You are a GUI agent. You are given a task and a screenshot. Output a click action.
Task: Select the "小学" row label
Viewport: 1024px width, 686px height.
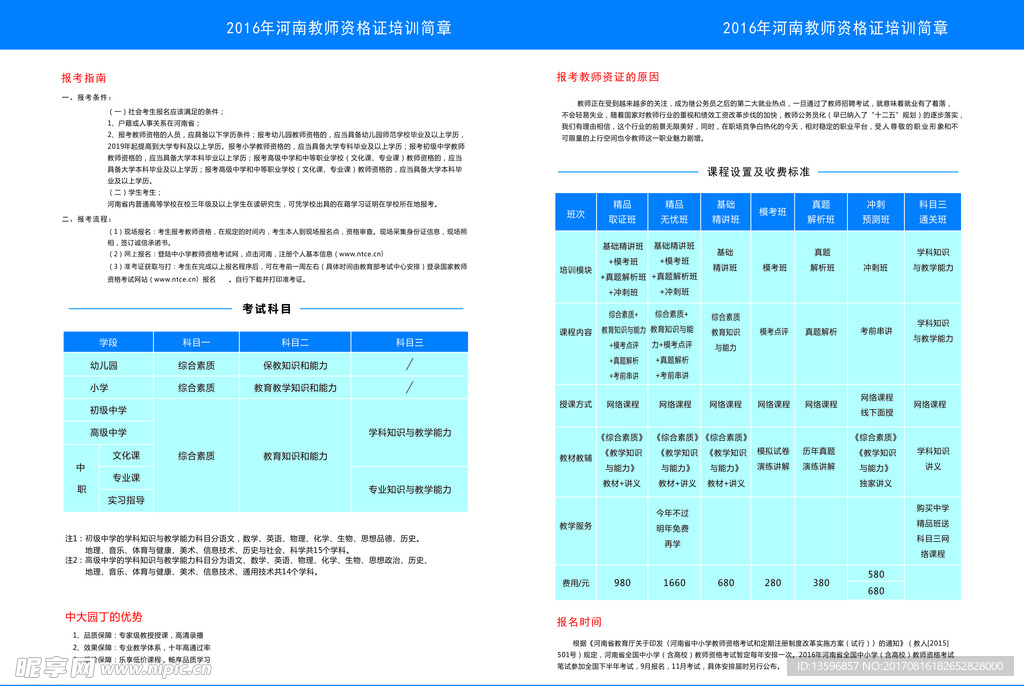coord(99,387)
